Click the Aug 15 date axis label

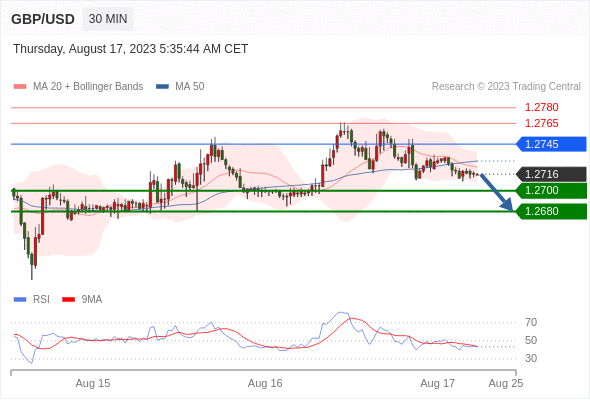93,383
